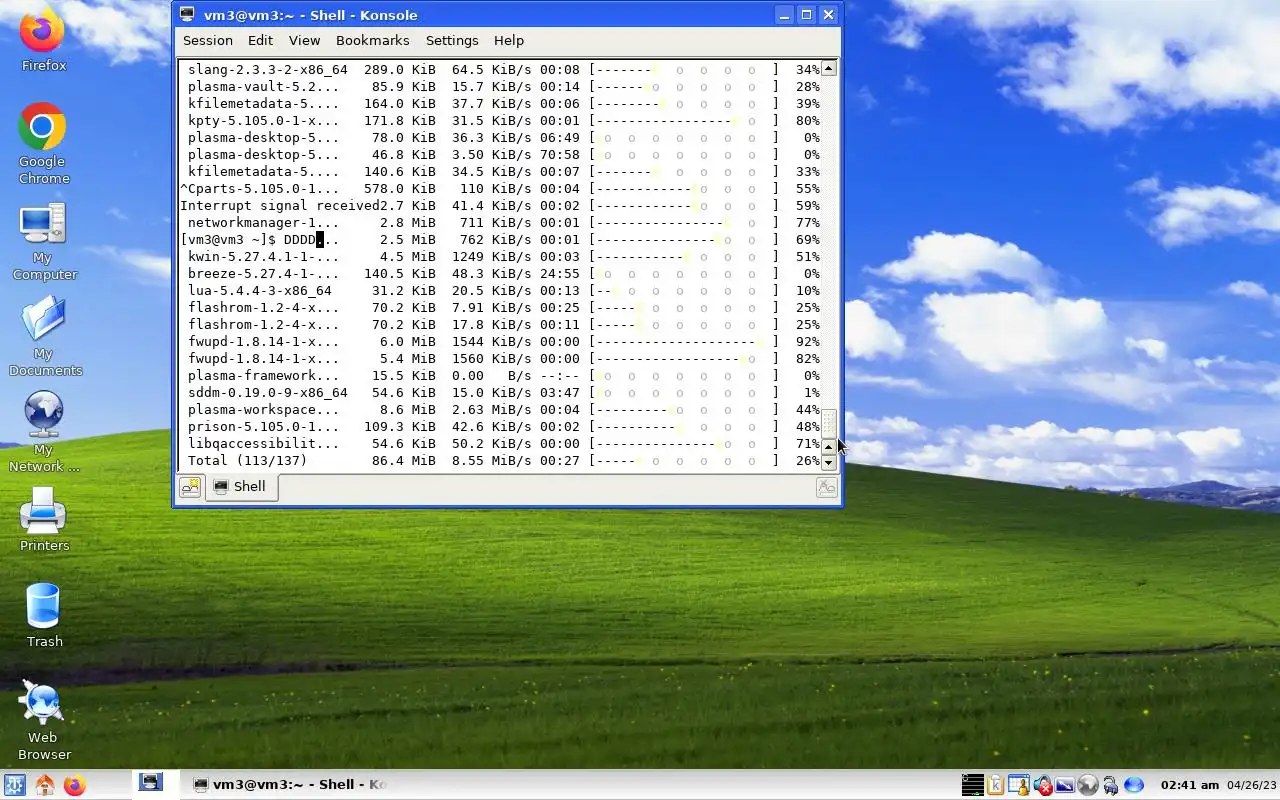Click the 'plasma-framework...' row

(x=500, y=376)
